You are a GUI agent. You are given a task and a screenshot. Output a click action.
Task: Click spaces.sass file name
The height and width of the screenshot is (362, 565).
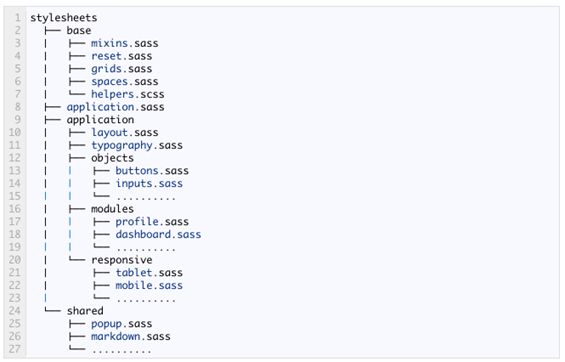(x=125, y=81)
